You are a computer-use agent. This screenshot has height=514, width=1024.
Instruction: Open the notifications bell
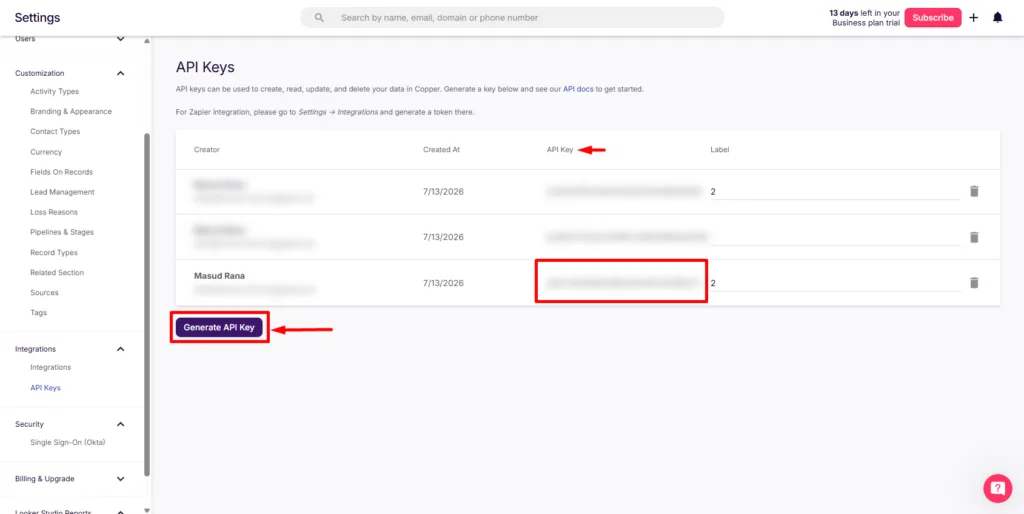(x=997, y=18)
